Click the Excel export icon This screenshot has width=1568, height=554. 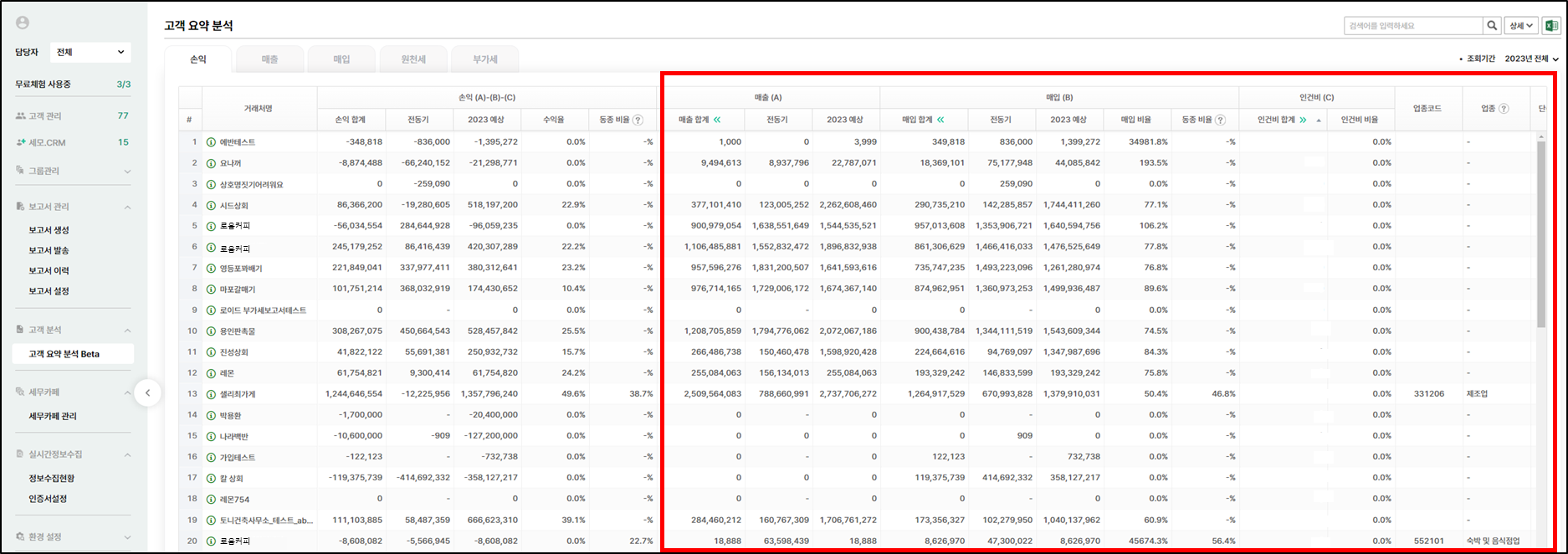tap(1551, 26)
